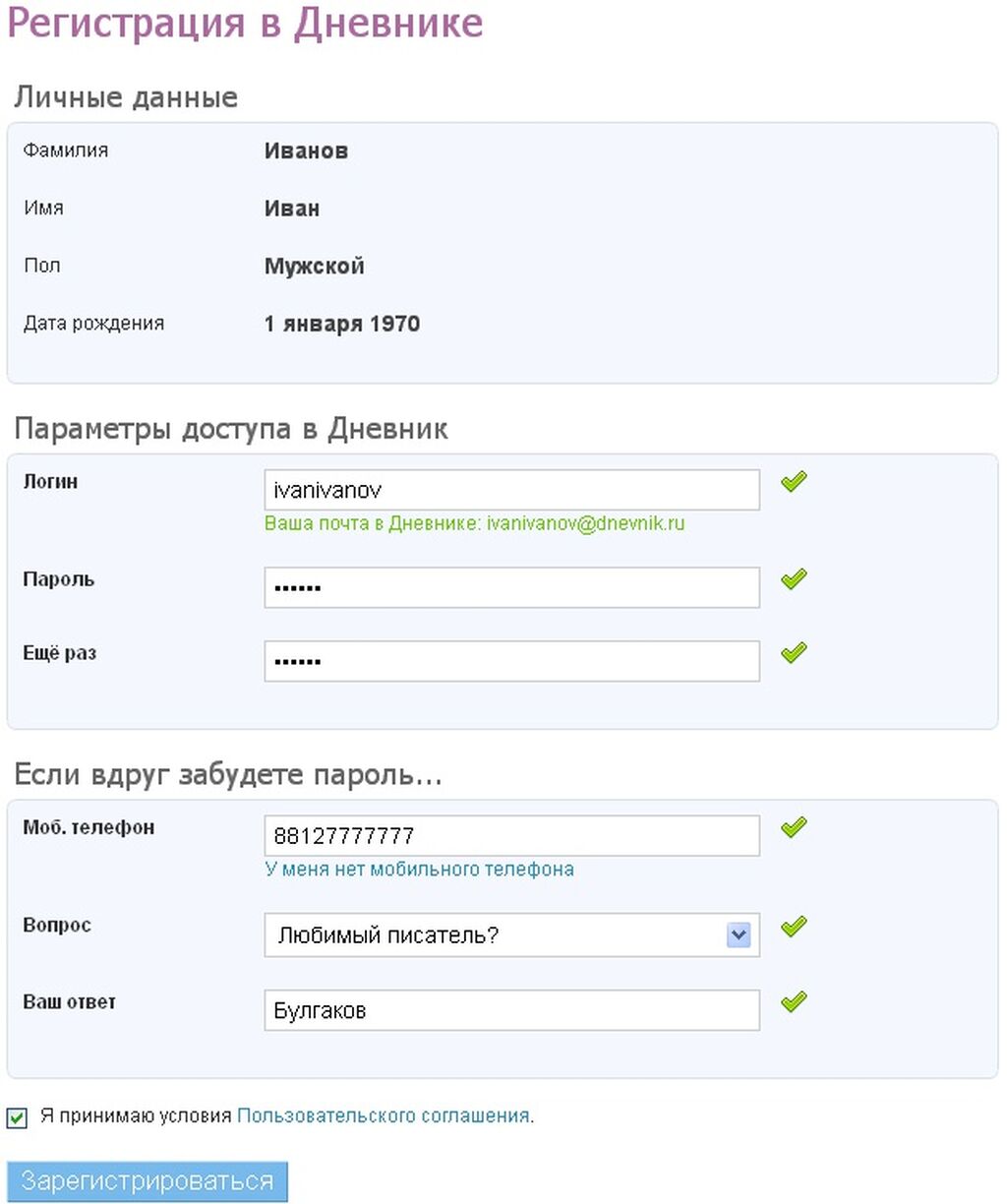Image resolution: width=1007 pixels, height=1204 pixels.
Task: Toggle the Я принимаю условия checkbox
Action: [x=17, y=1117]
